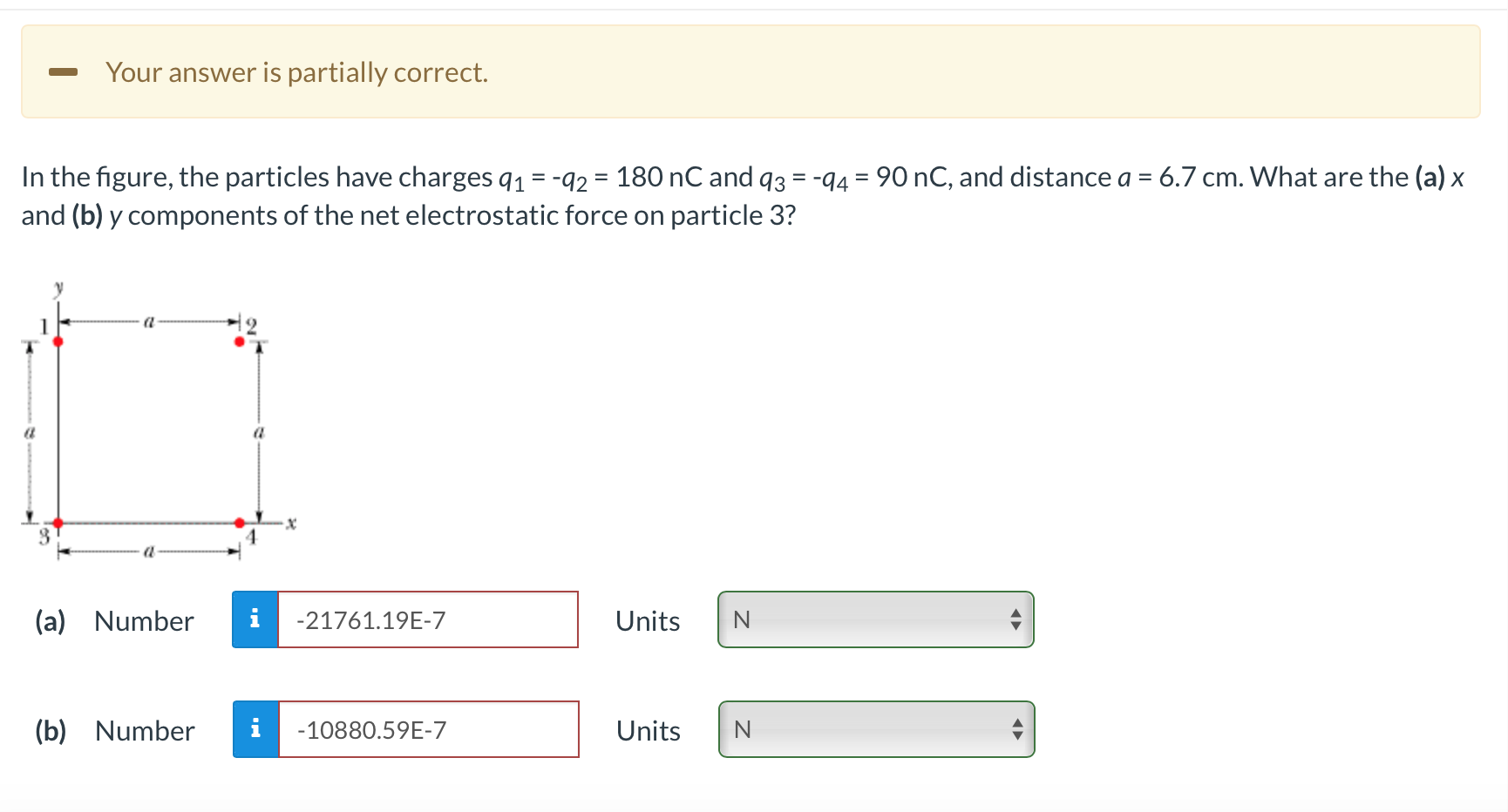Click the answer field for part (a)
The width and height of the screenshot is (1508, 812).
[x=428, y=619]
